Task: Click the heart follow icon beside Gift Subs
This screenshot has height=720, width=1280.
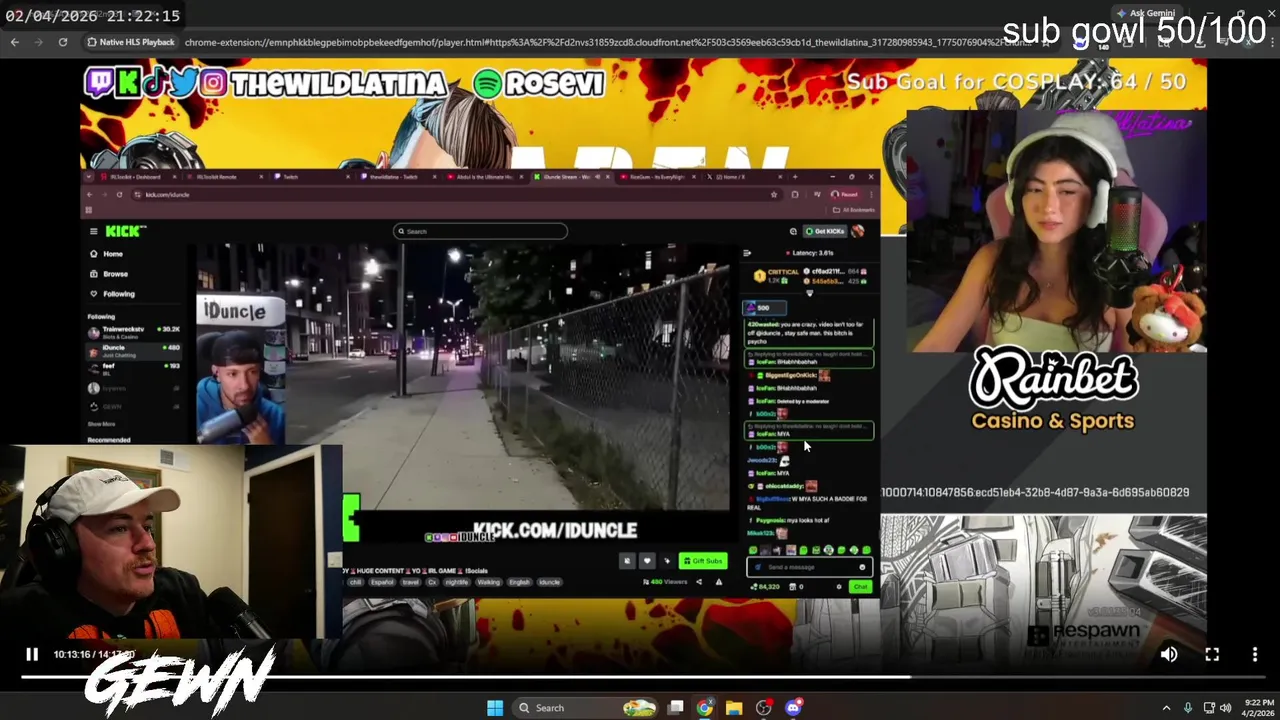Action: coord(647,561)
